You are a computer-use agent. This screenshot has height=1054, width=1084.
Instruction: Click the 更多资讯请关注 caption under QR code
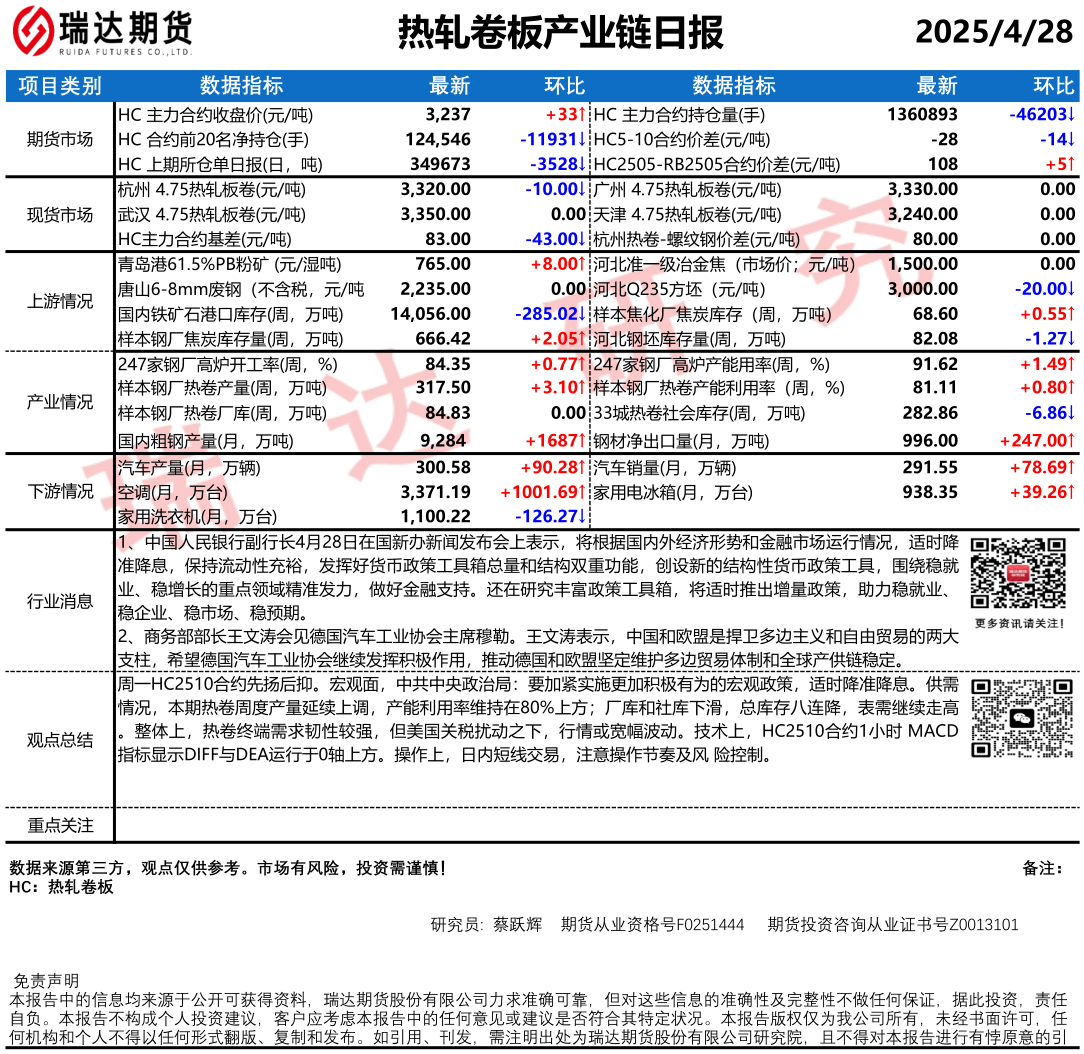click(x=1017, y=623)
